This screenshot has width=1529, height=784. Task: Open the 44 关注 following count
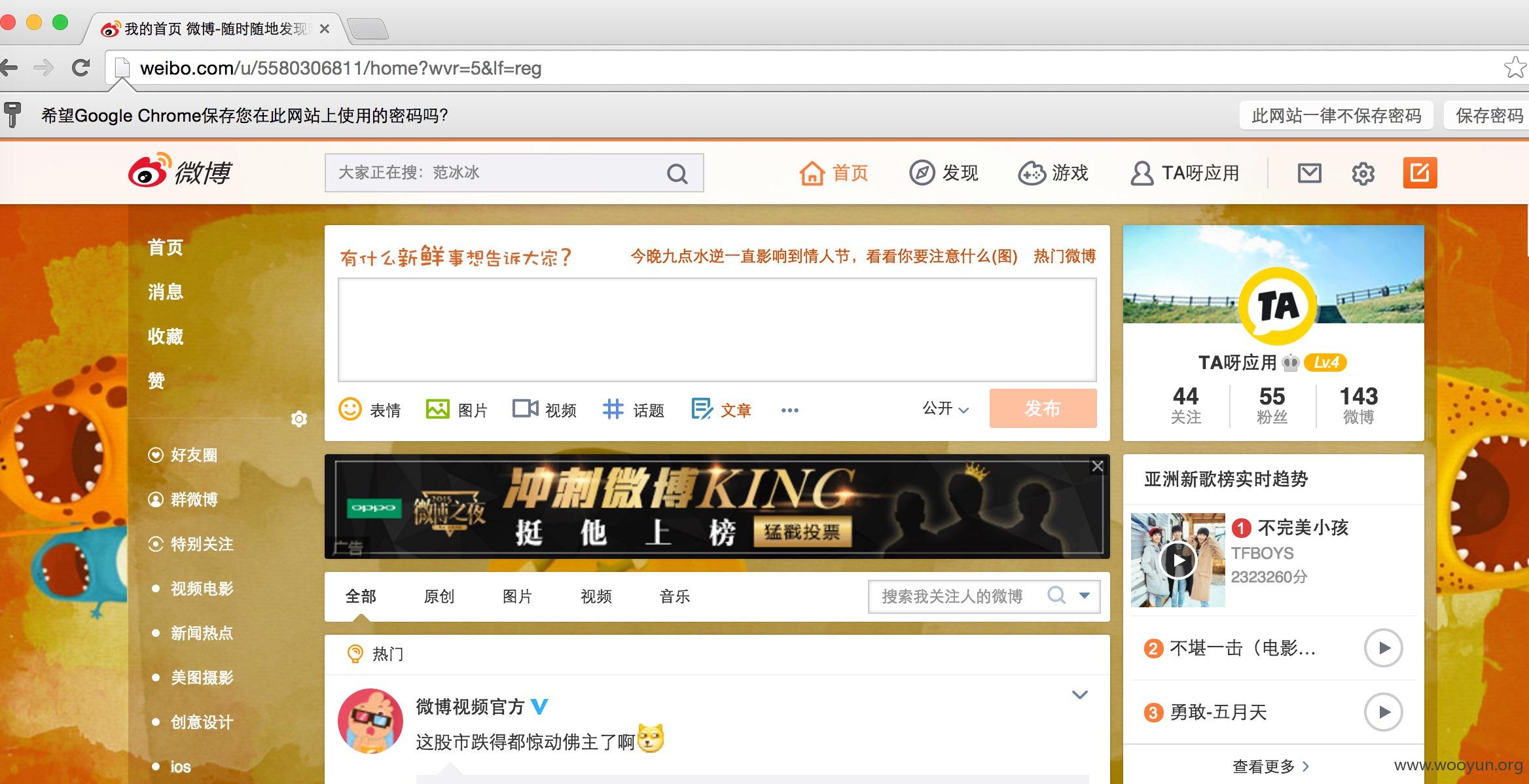(x=1185, y=405)
